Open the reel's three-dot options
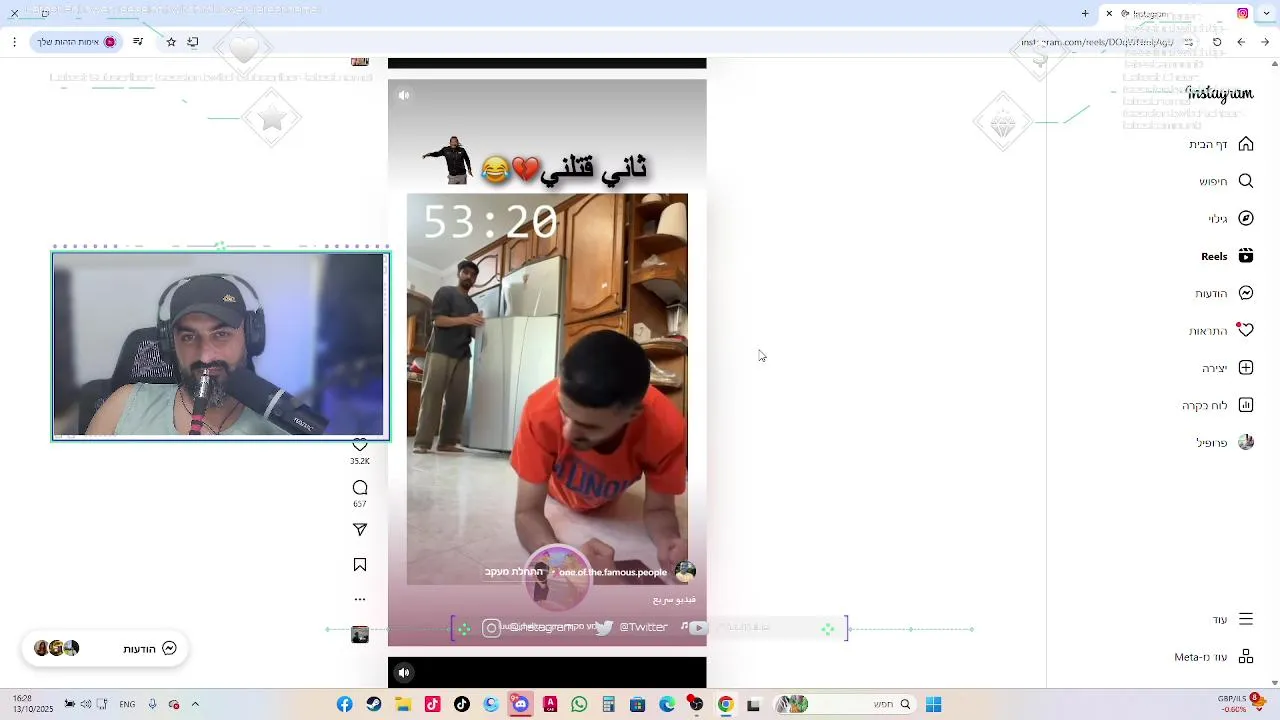1280x720 pixels. click(360, 600)
